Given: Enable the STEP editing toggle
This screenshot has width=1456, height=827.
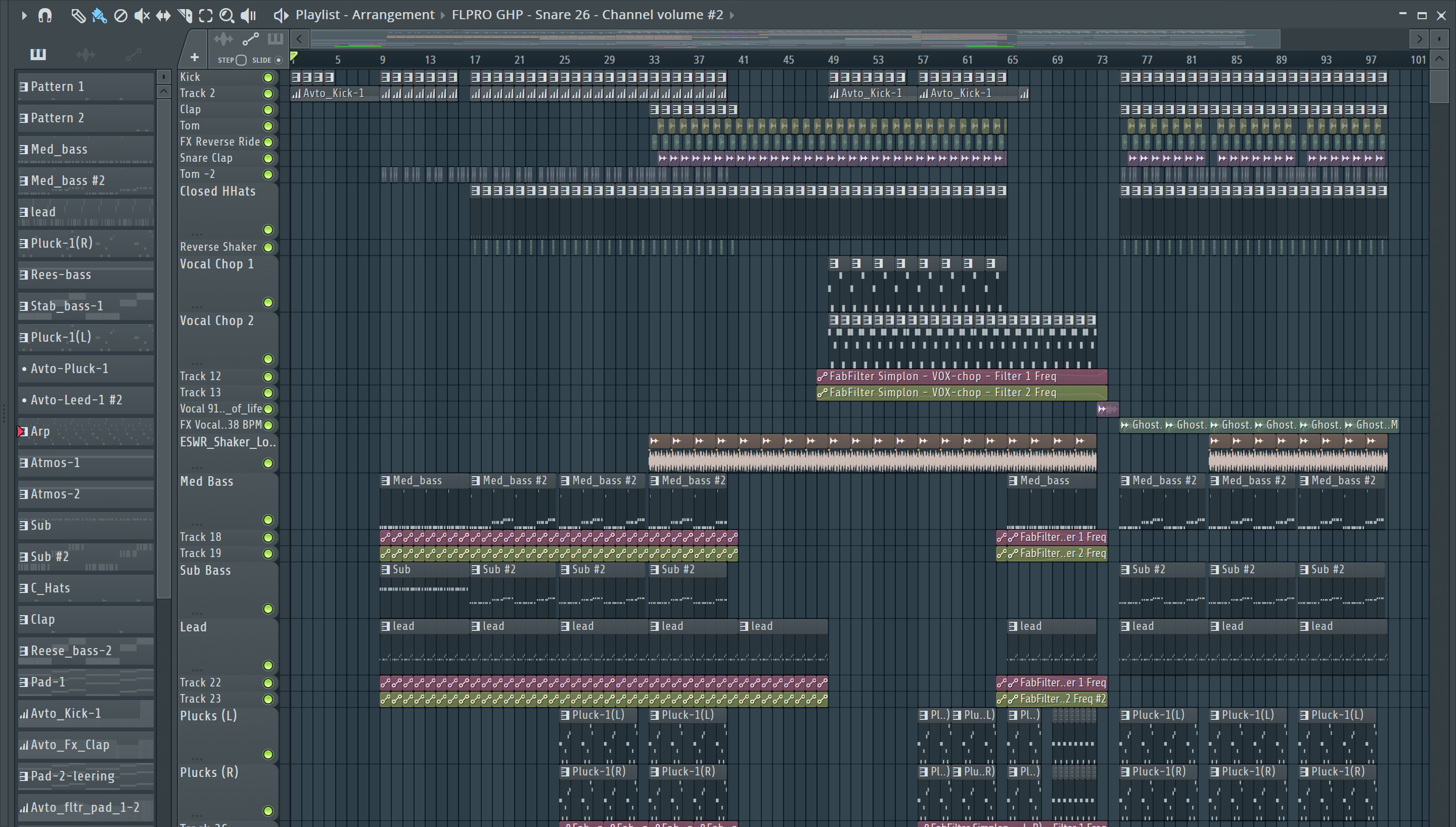Looking at the screenshot, I should click(241, 60).
